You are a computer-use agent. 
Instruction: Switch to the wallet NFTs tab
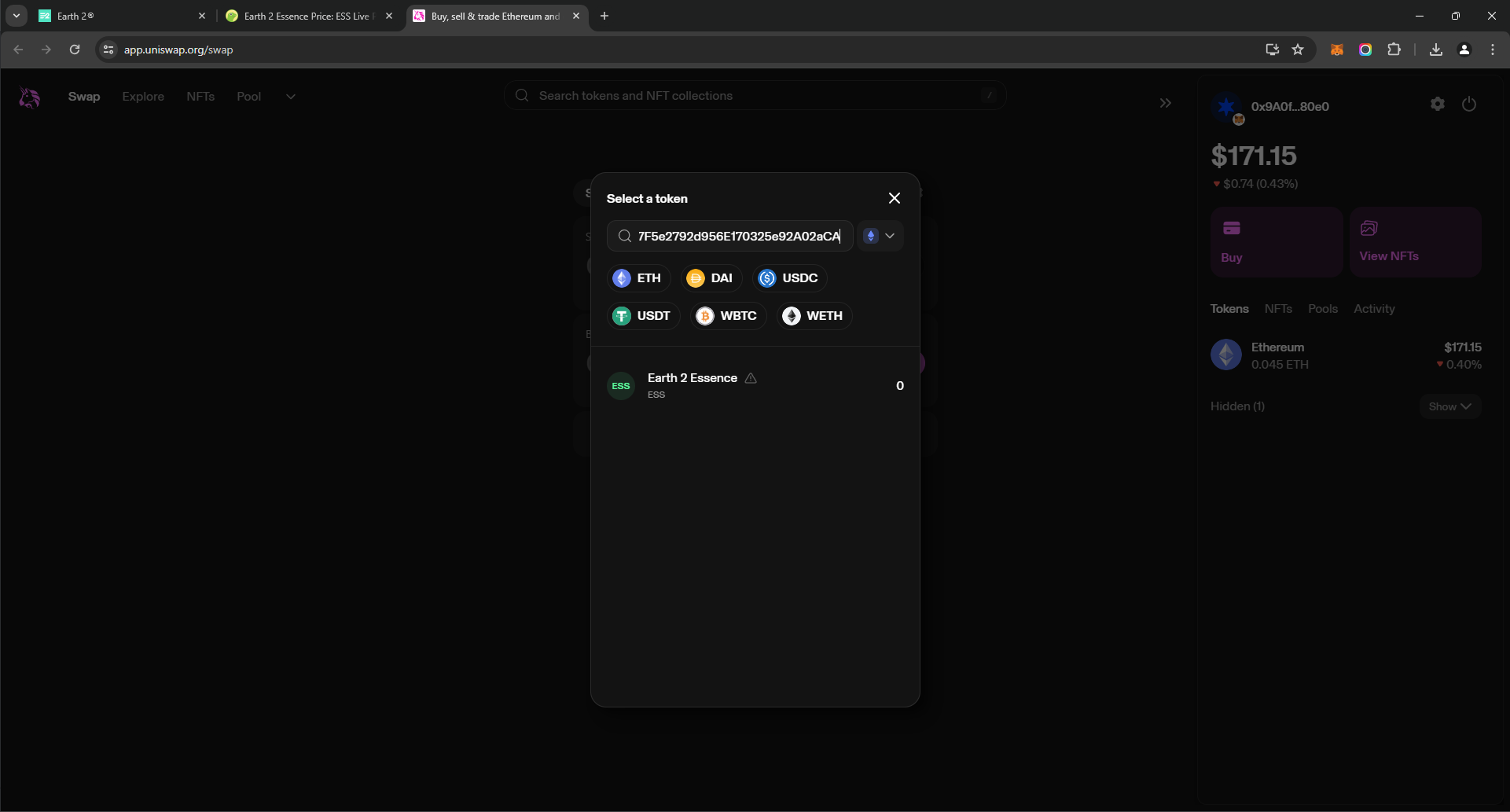1278,309
